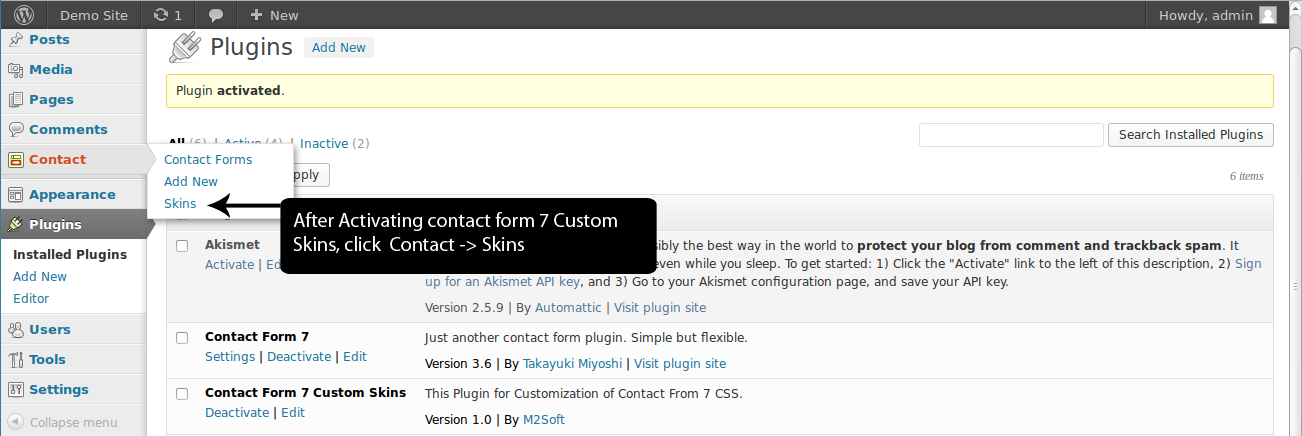Viewport: 1302px width, 436px height.
Task: Tick the Contact Form 7 Custom Skins checkbox
Action: pyautogui.click(x=182, y=394)
